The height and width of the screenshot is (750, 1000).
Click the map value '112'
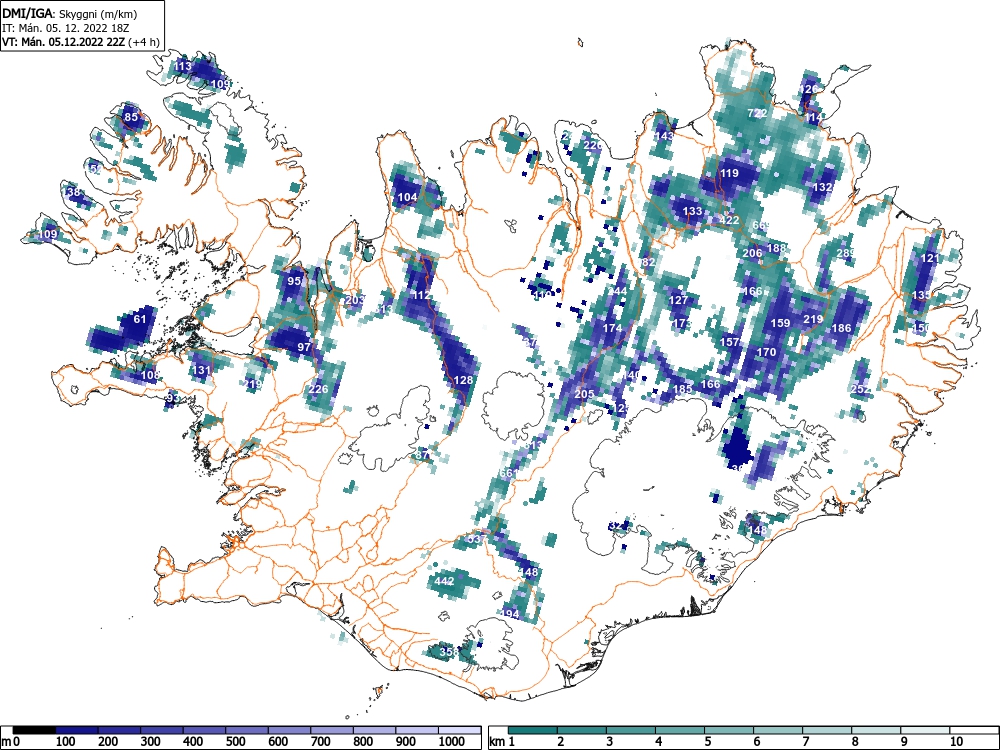[x=421, y=295]
